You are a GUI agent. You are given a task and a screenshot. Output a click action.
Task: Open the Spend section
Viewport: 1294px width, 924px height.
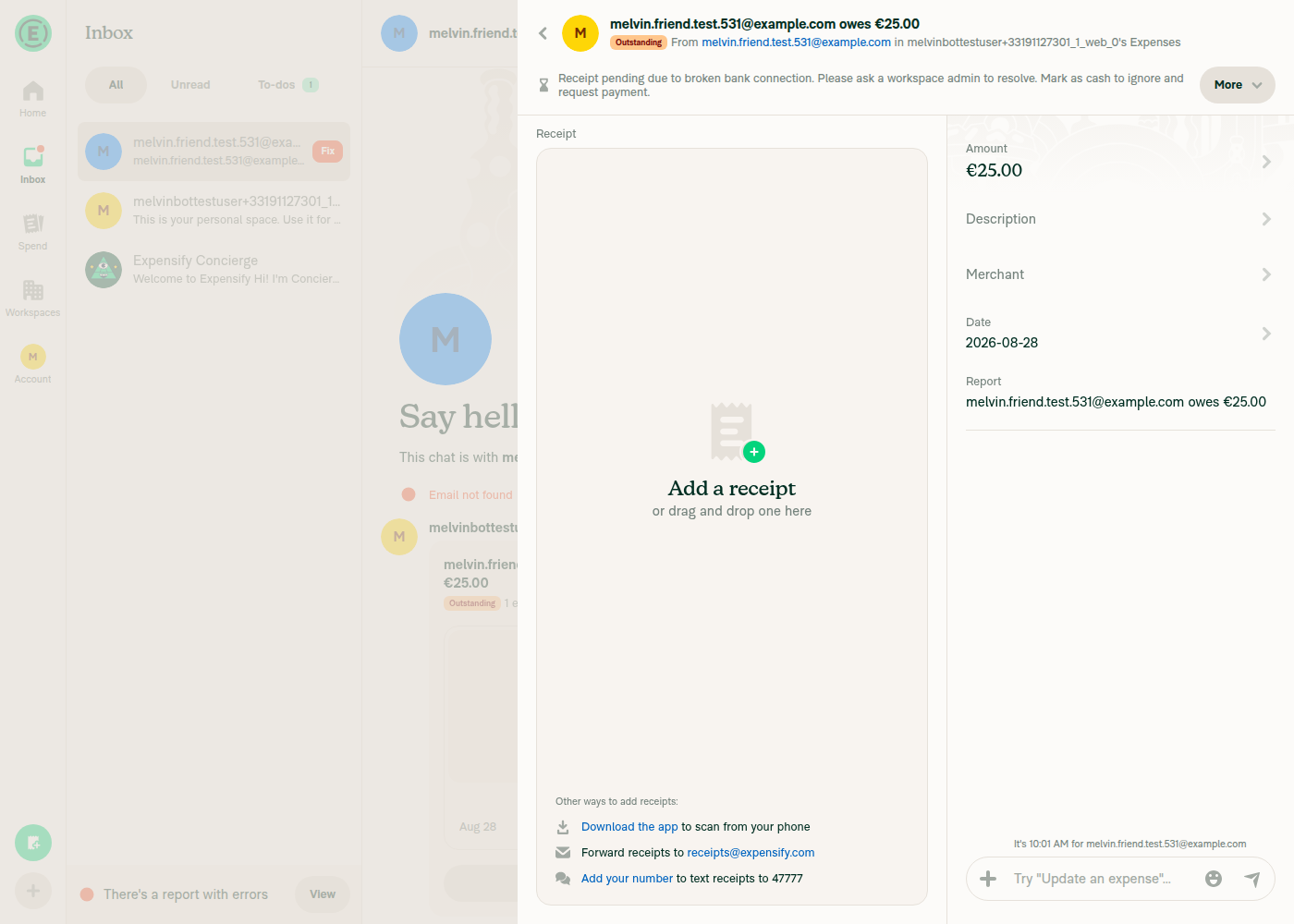(33, 232)
